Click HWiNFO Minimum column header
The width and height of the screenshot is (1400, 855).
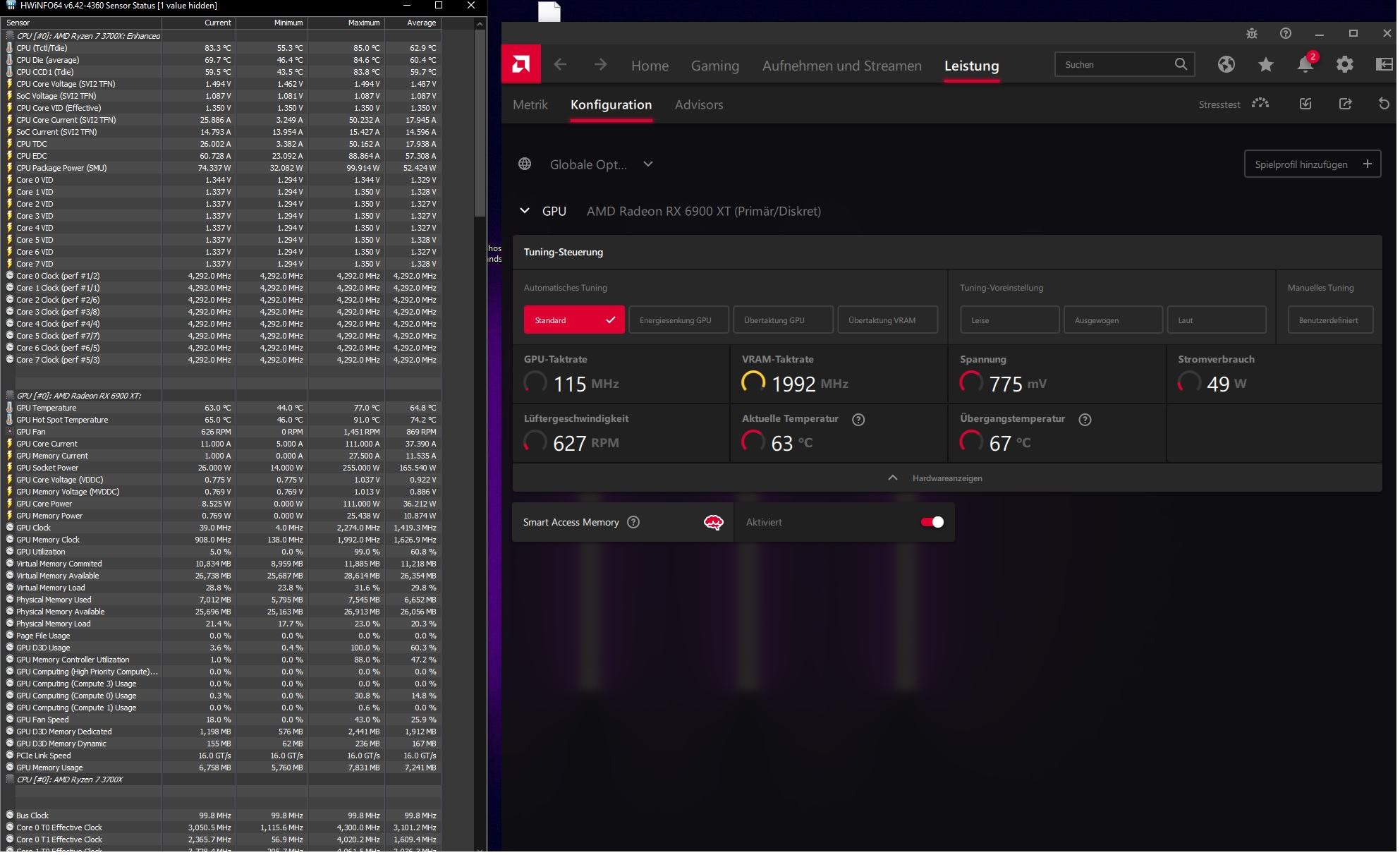tap(273, 23)
